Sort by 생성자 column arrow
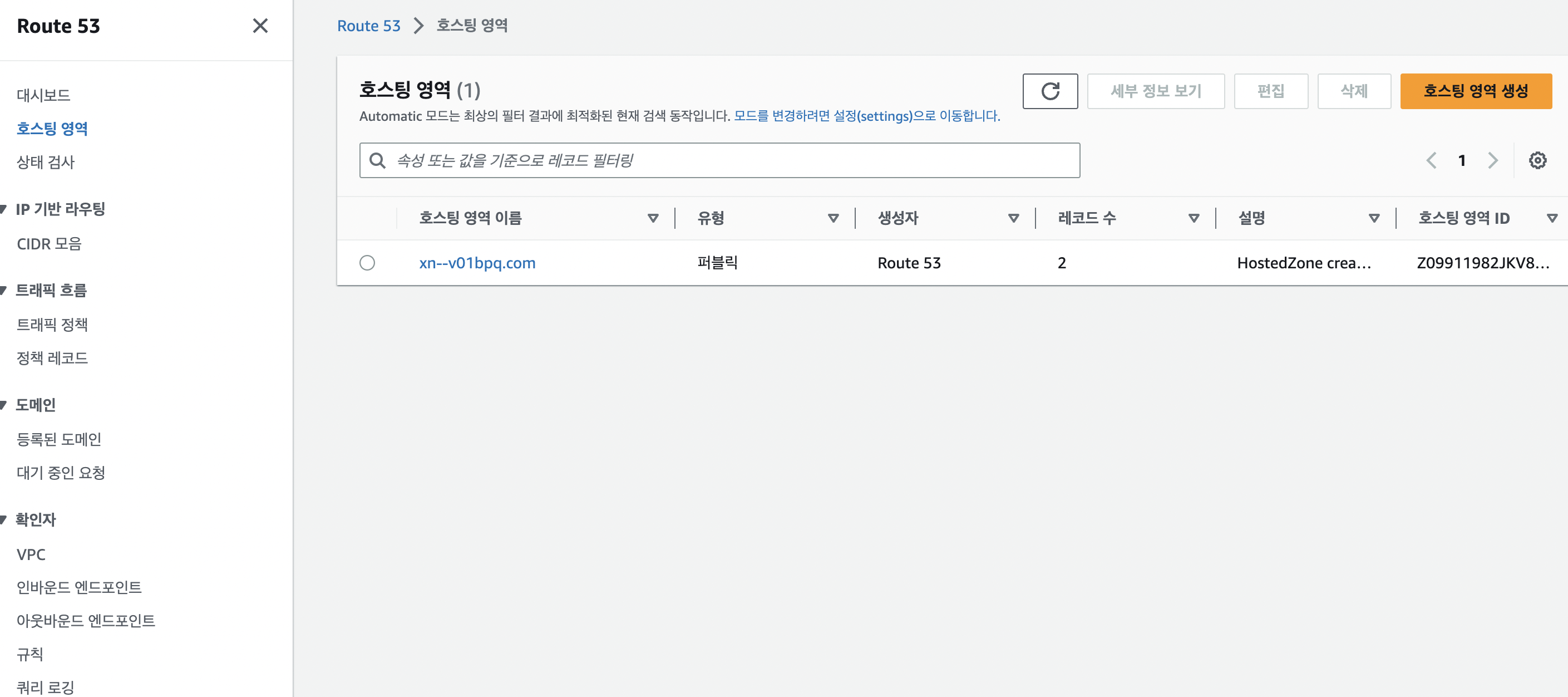 1013,218
